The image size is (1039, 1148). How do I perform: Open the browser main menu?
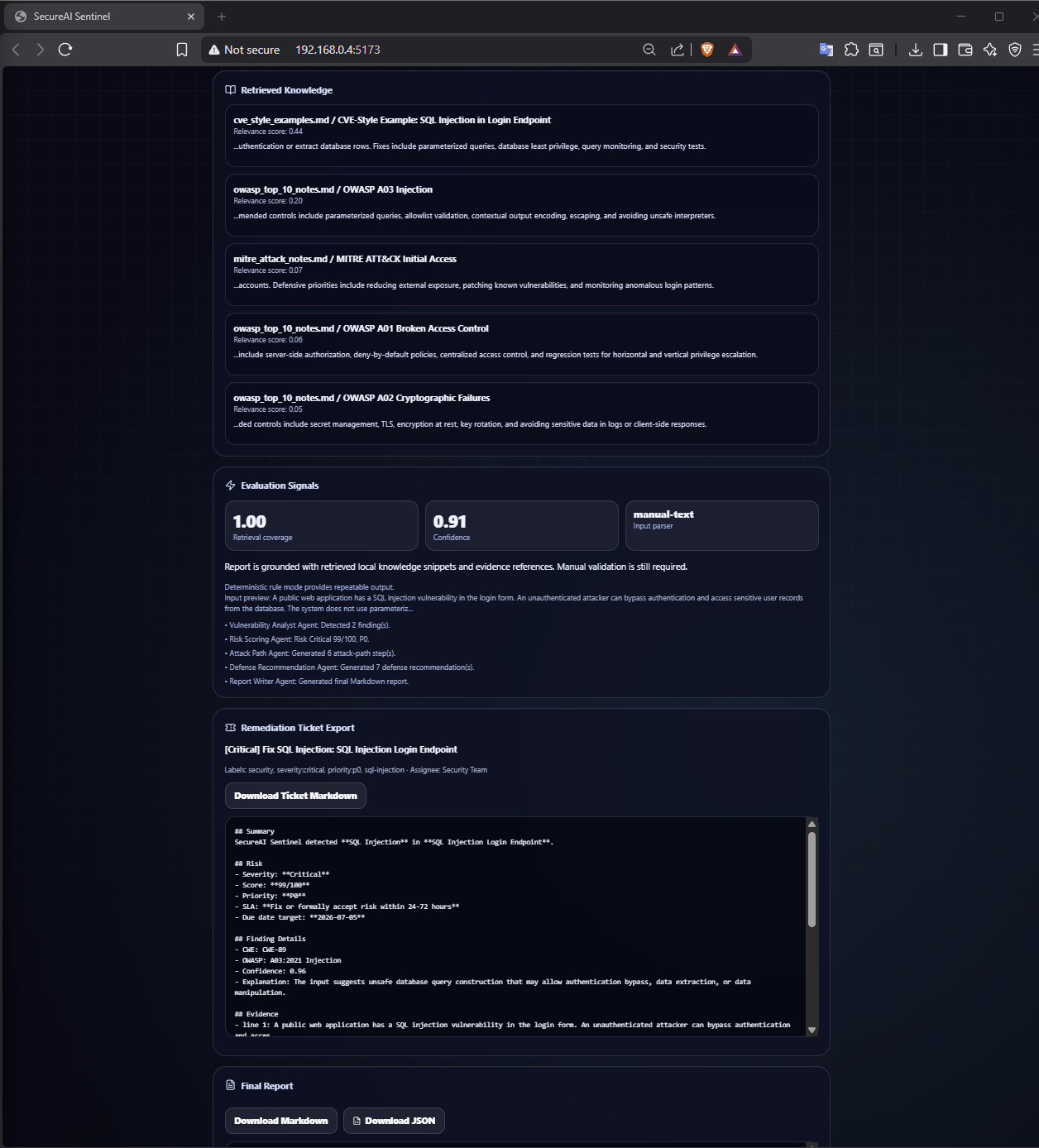(x=1035, y=50)
